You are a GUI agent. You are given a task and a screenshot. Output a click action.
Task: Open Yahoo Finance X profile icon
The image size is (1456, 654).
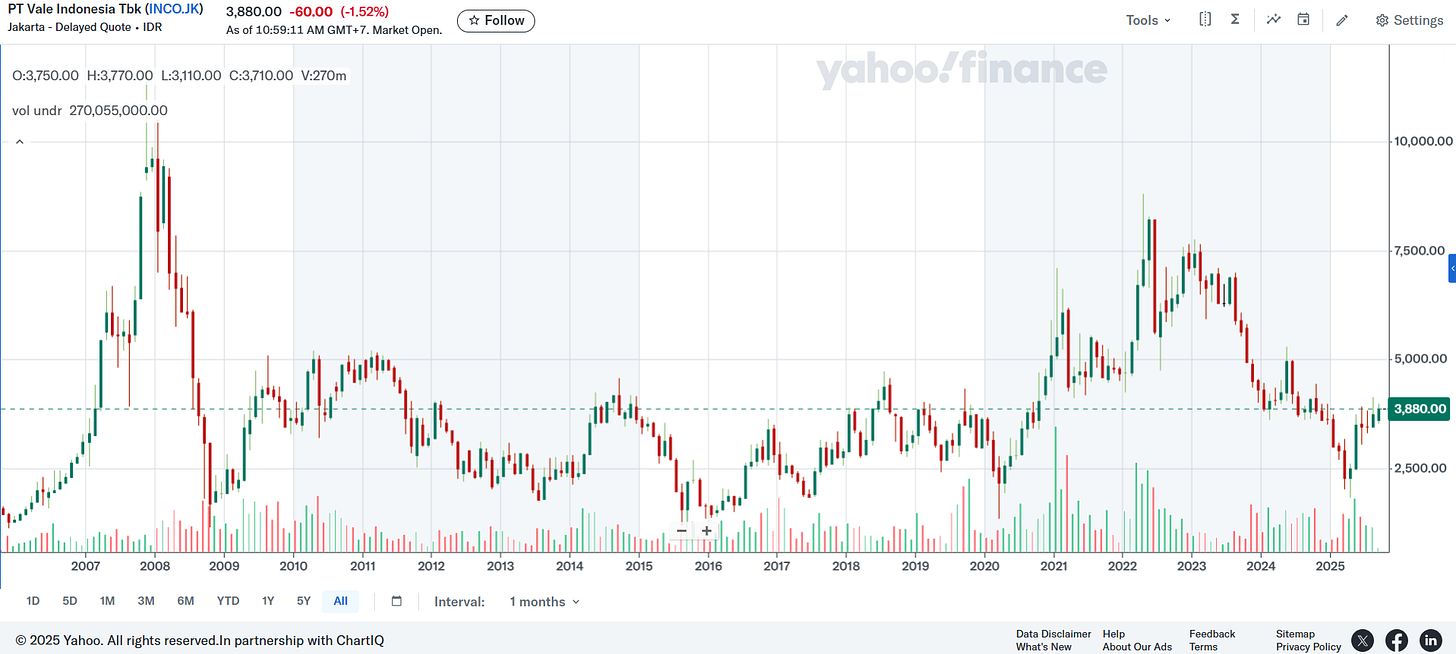(1362, 640)
